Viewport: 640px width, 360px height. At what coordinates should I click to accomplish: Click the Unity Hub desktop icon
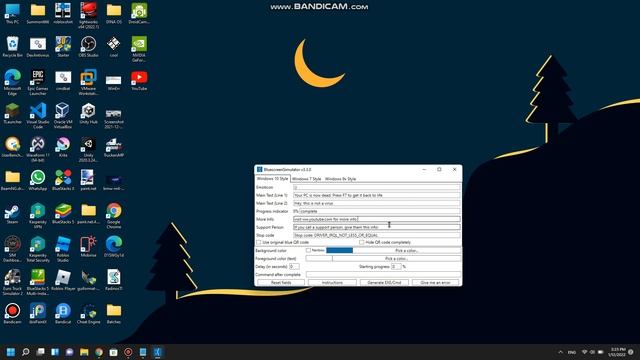(89, 114)
